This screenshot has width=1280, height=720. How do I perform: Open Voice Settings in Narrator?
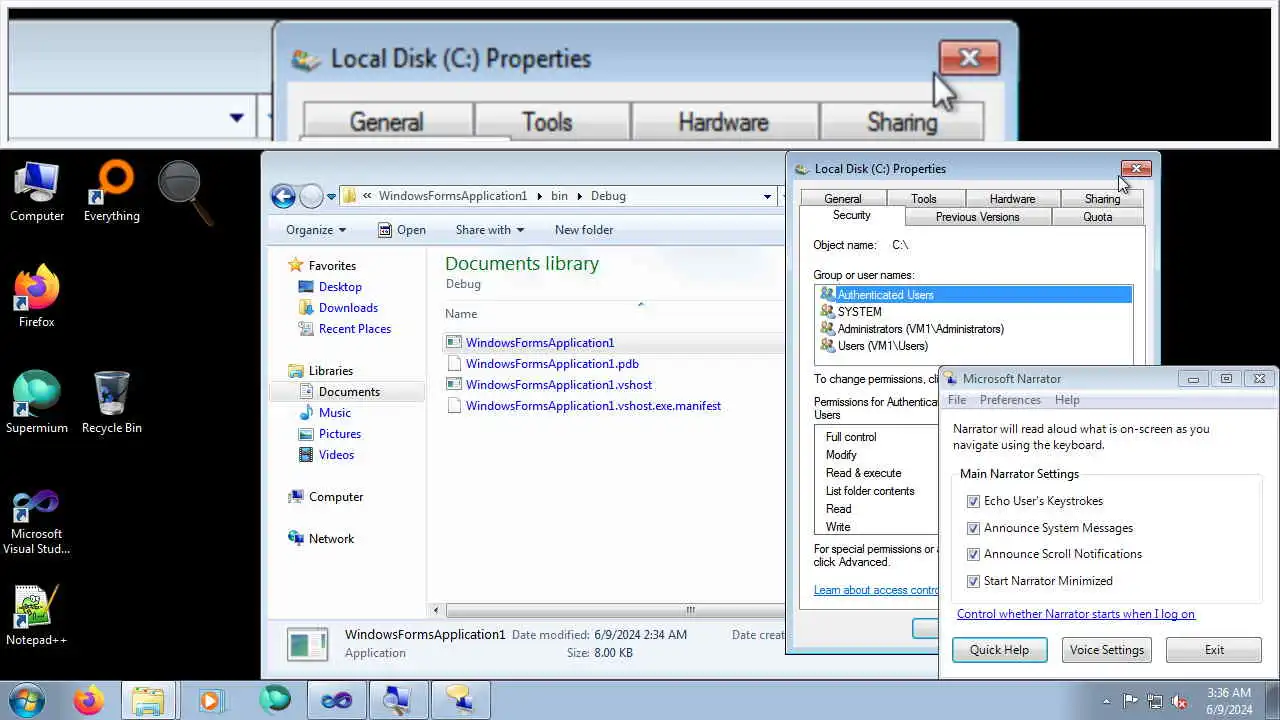[1106, 650]
